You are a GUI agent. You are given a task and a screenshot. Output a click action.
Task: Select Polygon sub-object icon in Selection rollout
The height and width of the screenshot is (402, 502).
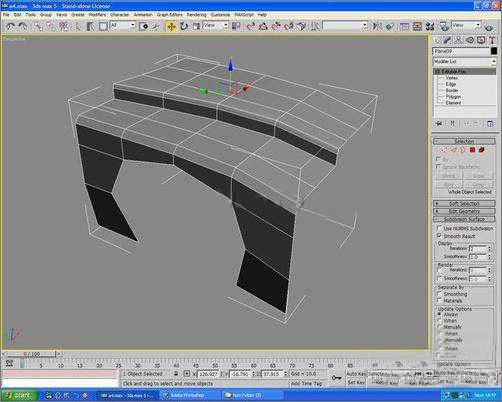pos(472,150)
